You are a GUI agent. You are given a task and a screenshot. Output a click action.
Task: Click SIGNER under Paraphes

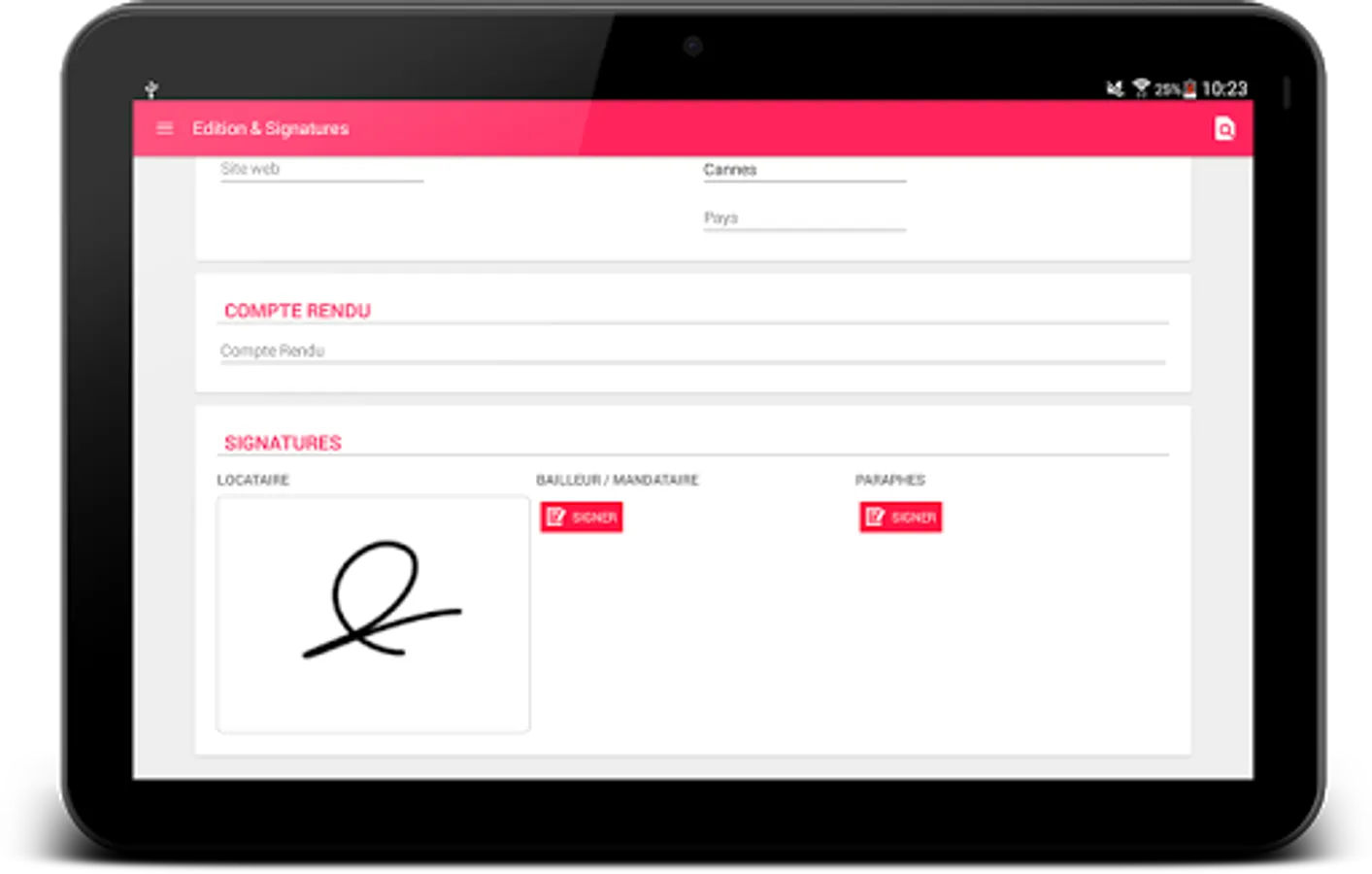[x=900, y=517]
